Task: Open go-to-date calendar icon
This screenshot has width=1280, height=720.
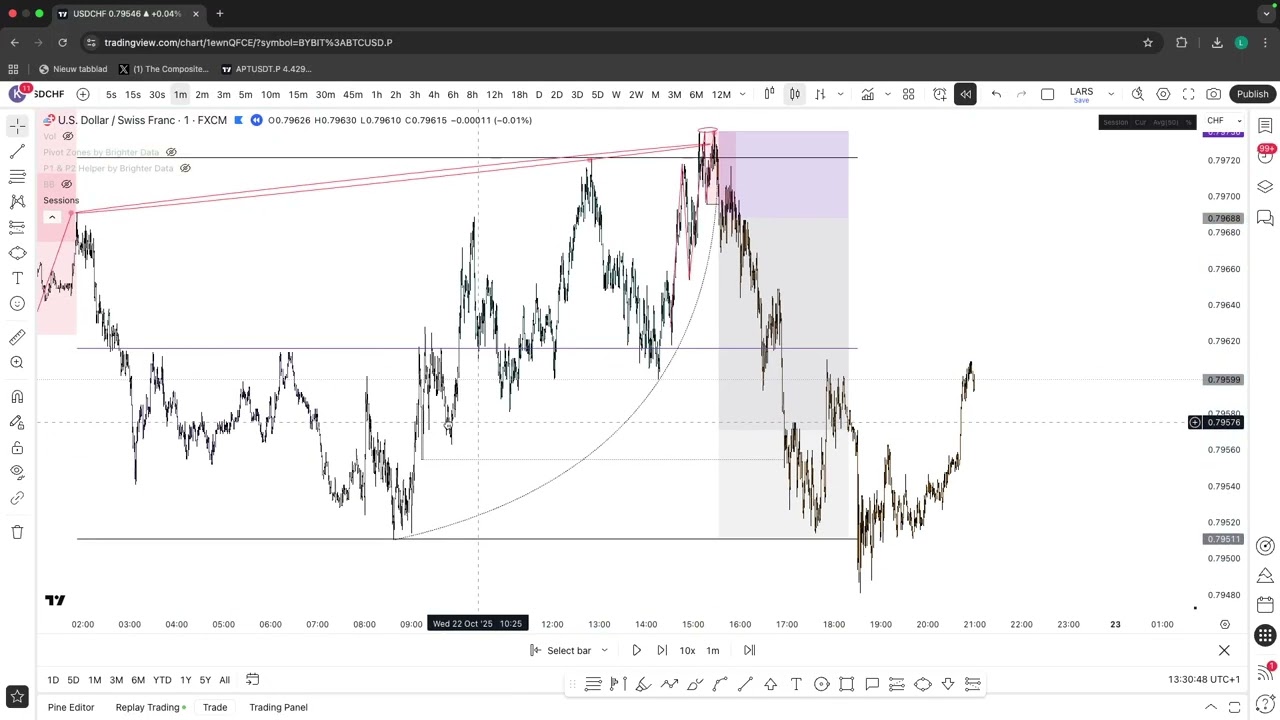Action: 252,680
